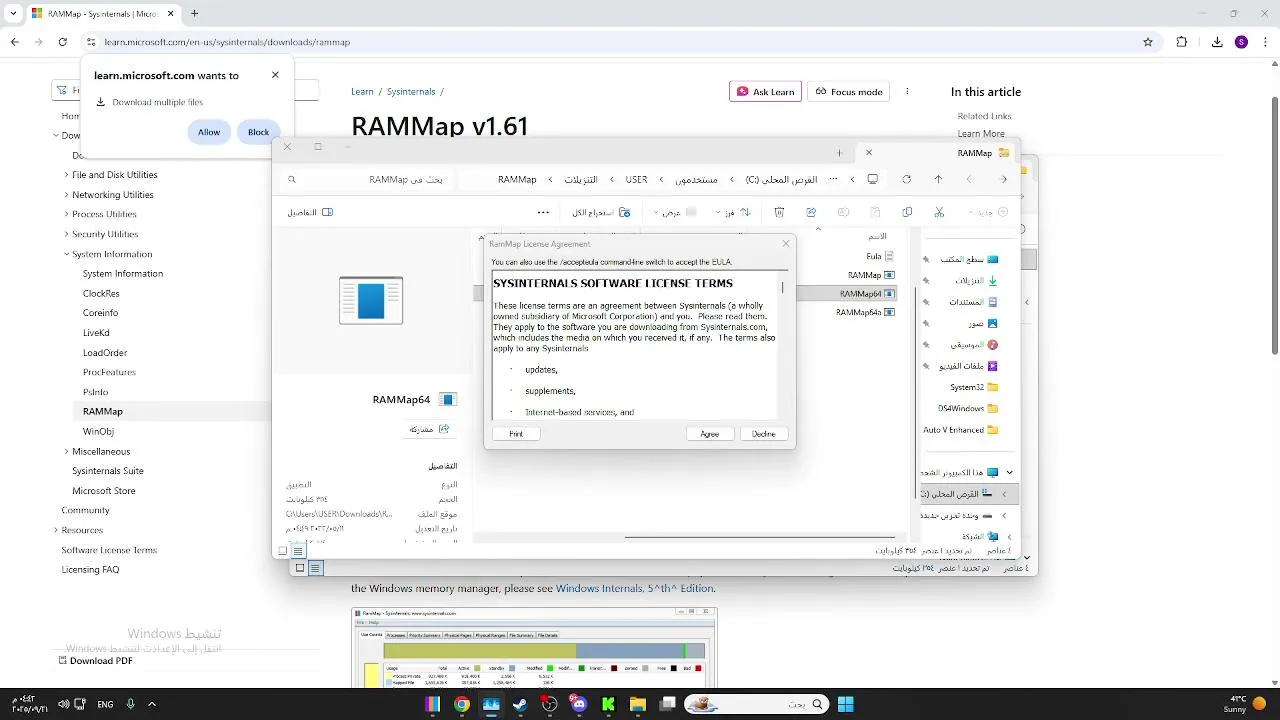Open Windows Internals book link
The width and height of the screenshot is (1280, 720).
pyautogui.click(x=635, y=588)
